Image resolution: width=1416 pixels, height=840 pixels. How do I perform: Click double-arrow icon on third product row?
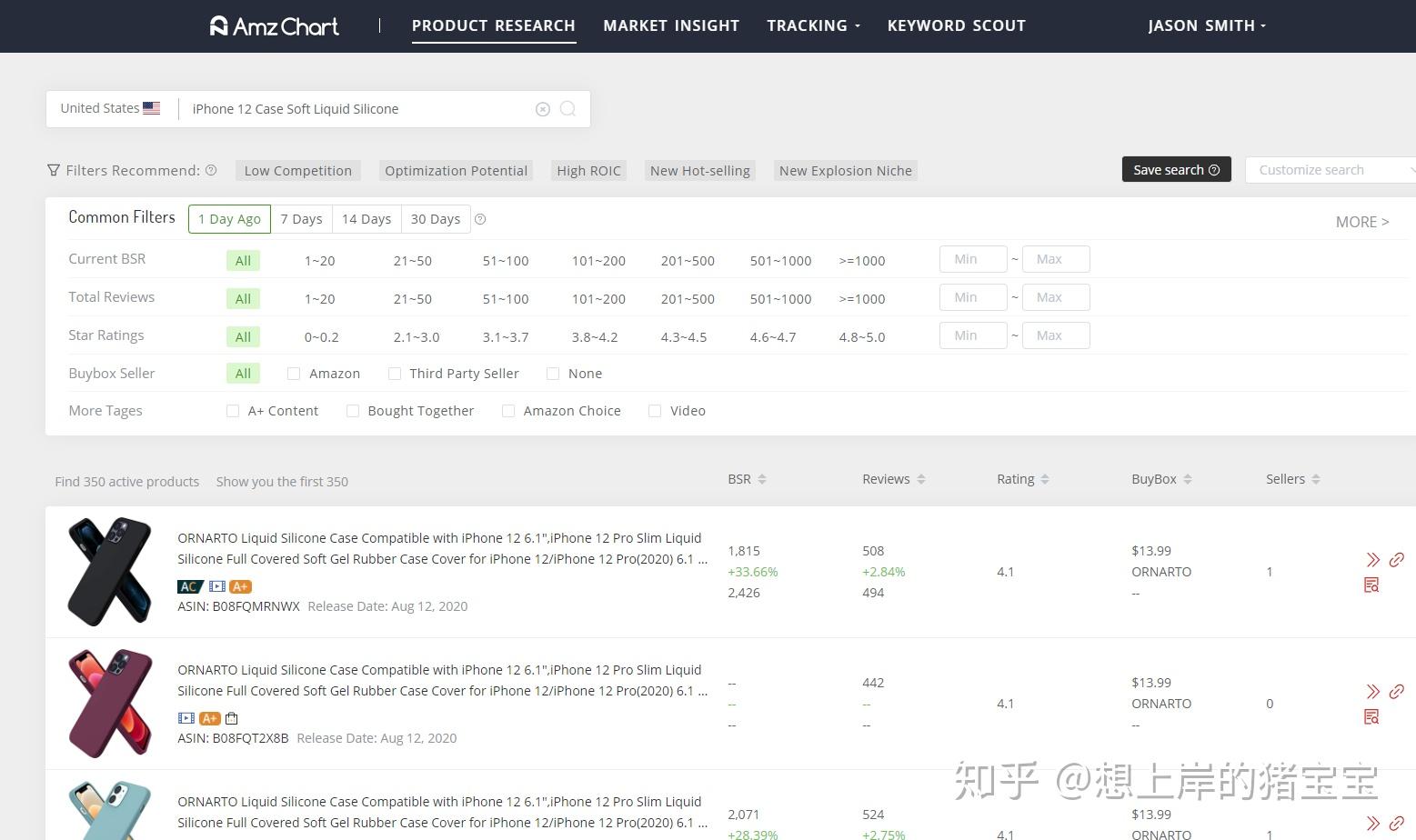(1373, 824)
